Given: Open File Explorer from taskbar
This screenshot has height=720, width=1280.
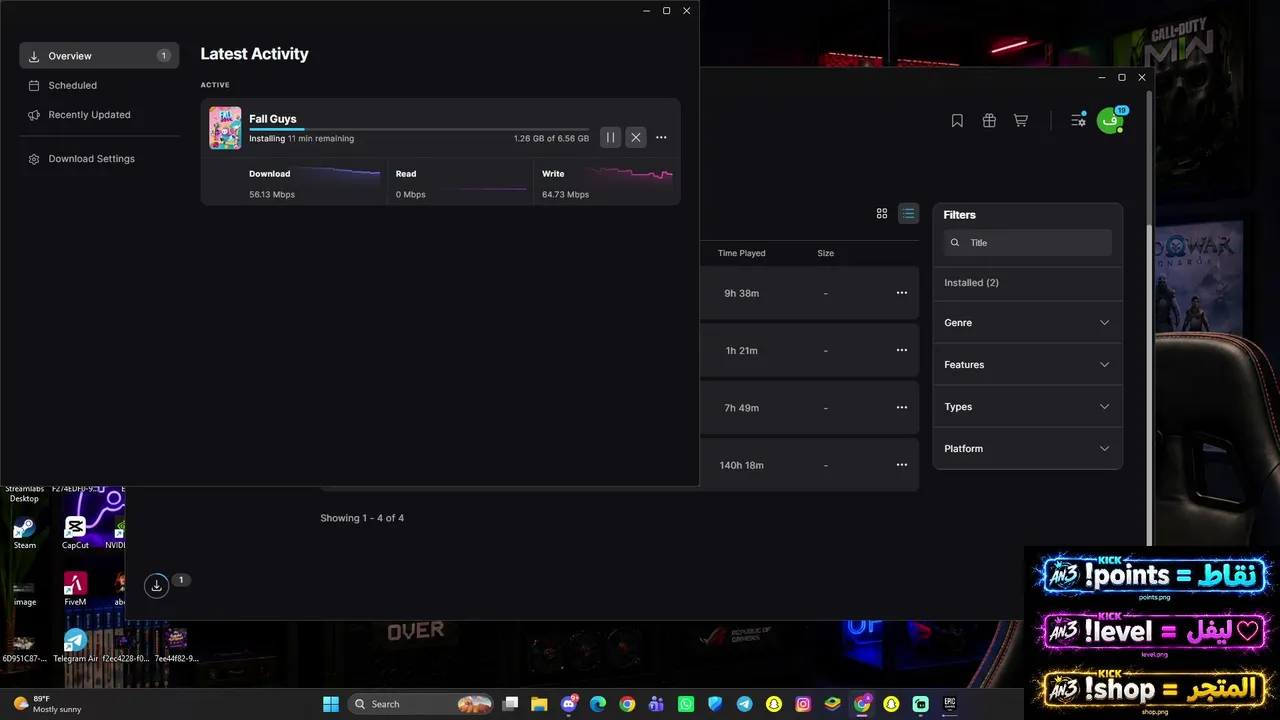Looking at the screenshot, I should coord(539,704).
